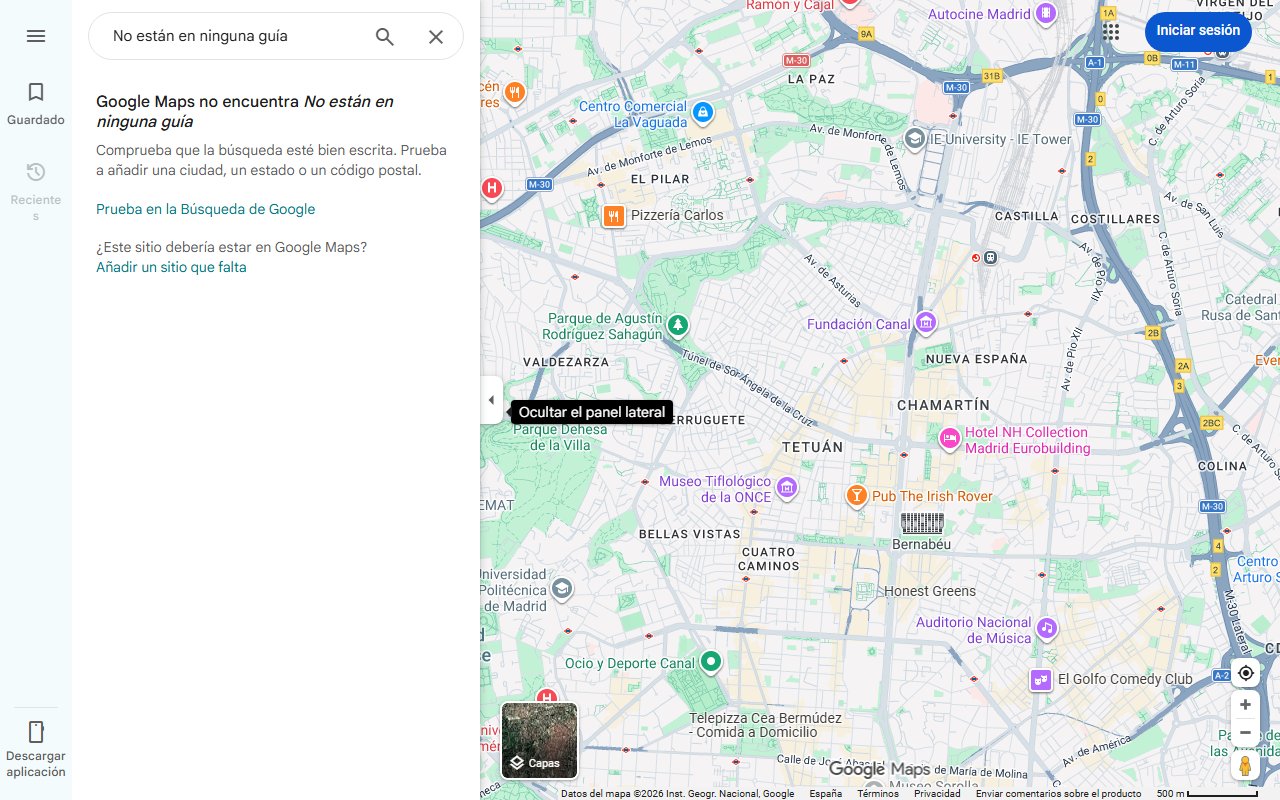Select the Pizzería Carlos map marker

point(613,215)
